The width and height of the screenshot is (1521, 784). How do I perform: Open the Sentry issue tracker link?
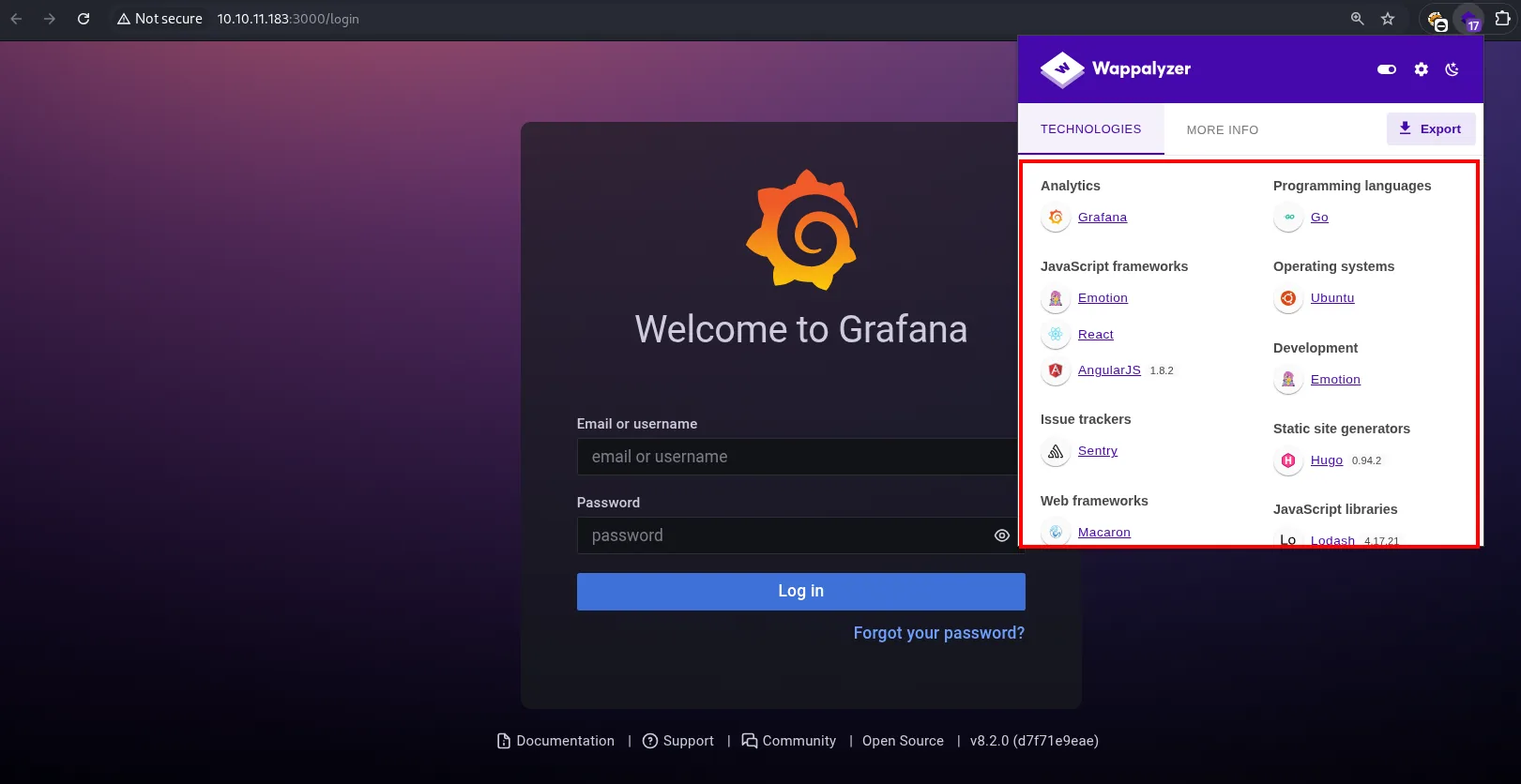click(x=1098, y=451)
